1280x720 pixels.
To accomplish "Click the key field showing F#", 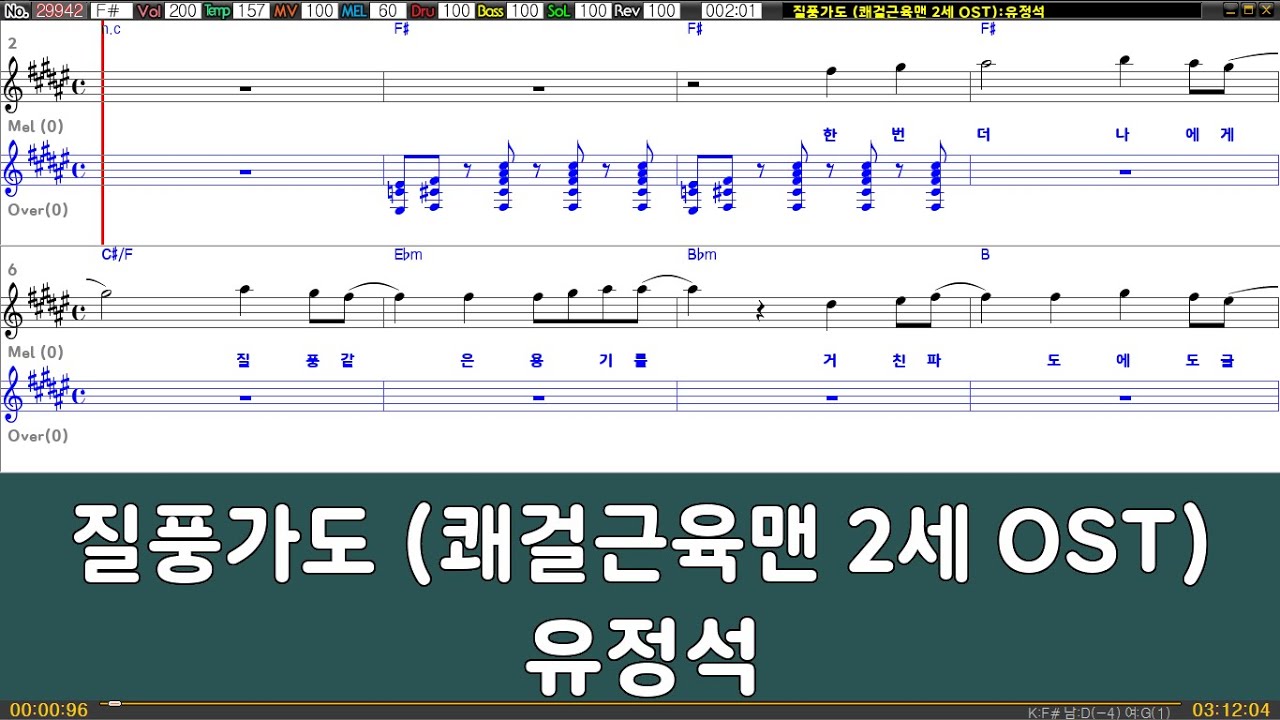I will click(x=110, y=11).
